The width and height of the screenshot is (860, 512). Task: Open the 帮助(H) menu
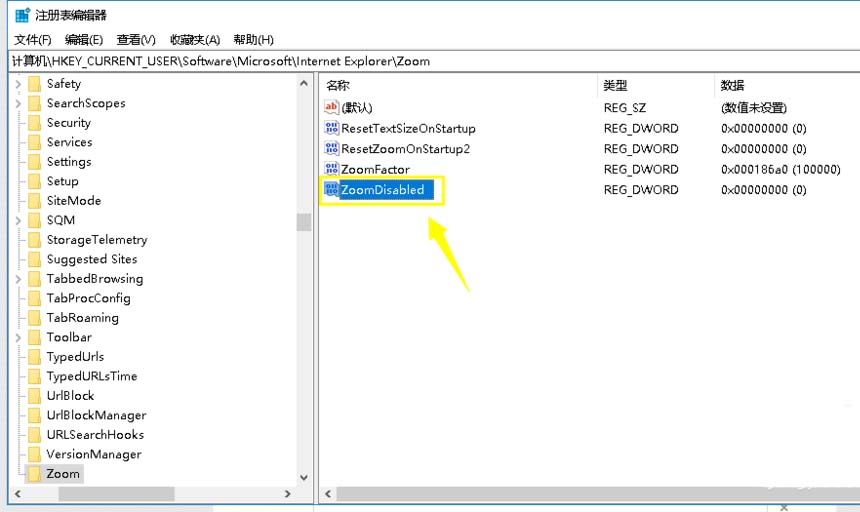[x=253, y=39]
